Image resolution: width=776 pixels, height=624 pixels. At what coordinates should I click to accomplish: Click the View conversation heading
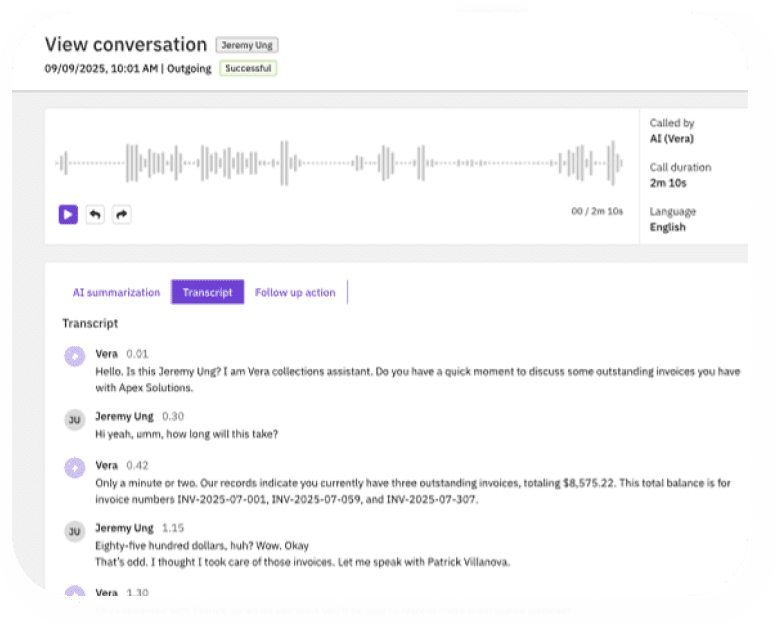pyautogui.click(x=126, y=45)
